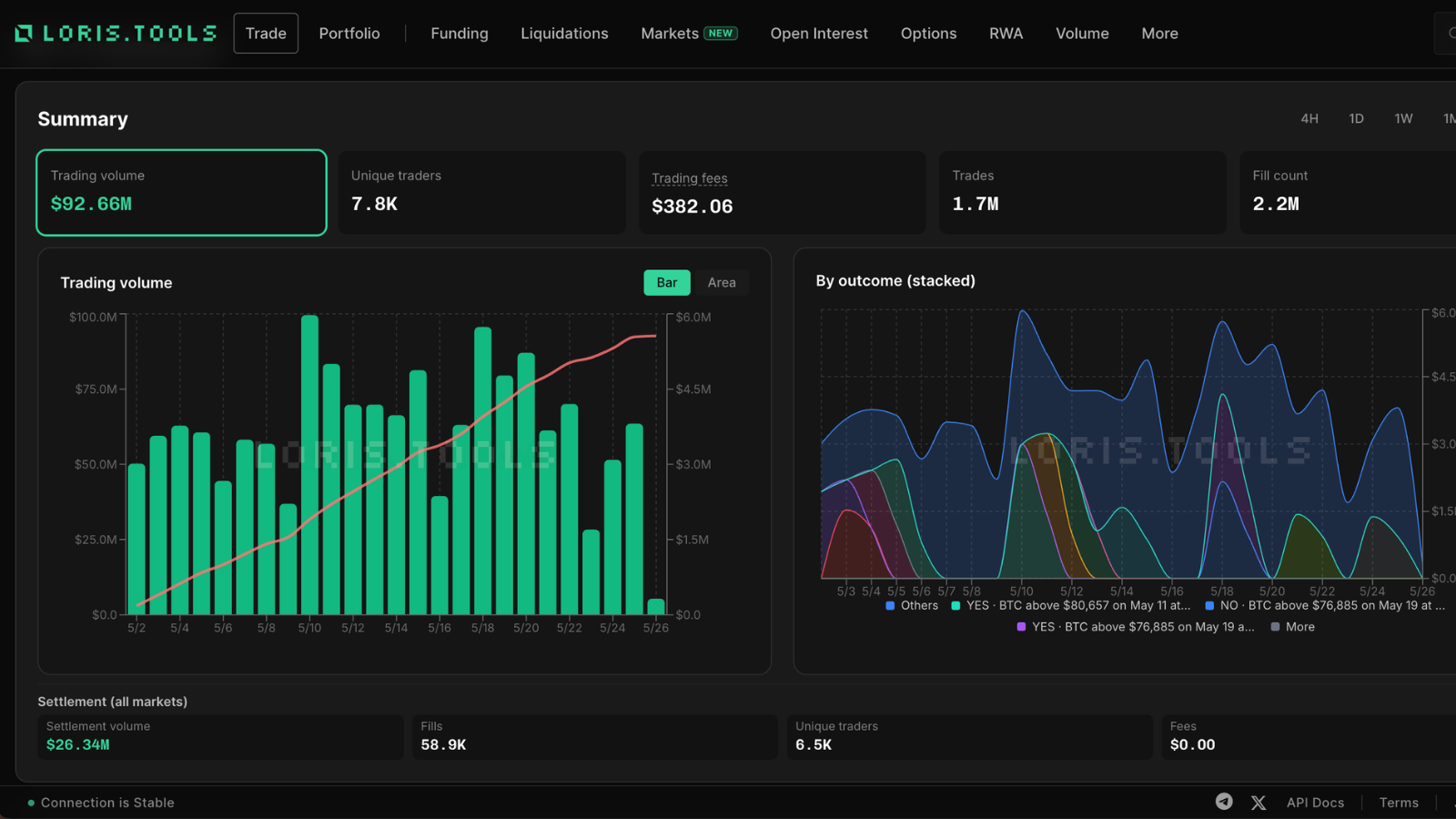1456x819 pixels.
Task: Click the By outcome (stacked) title
Action: point(895,281)
